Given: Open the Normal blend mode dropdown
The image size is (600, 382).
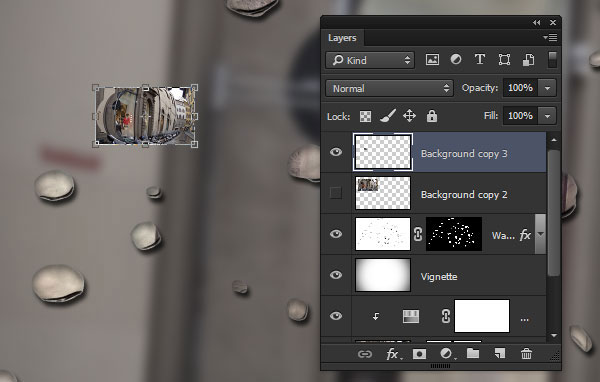Looking at the screenshot, I should point(389,88).
